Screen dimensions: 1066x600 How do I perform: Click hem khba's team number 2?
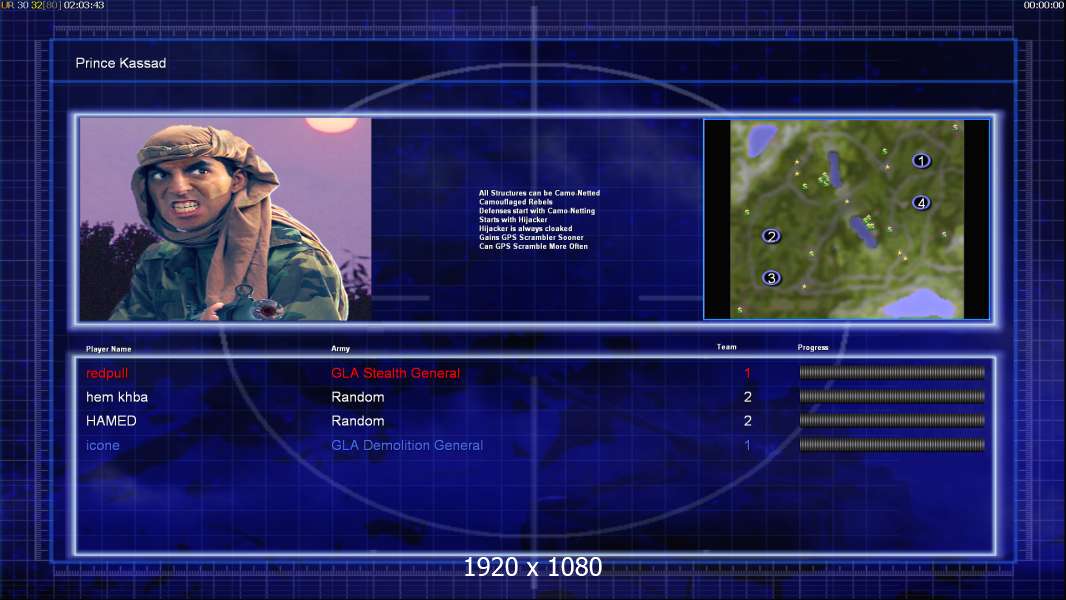pos(747,397)
